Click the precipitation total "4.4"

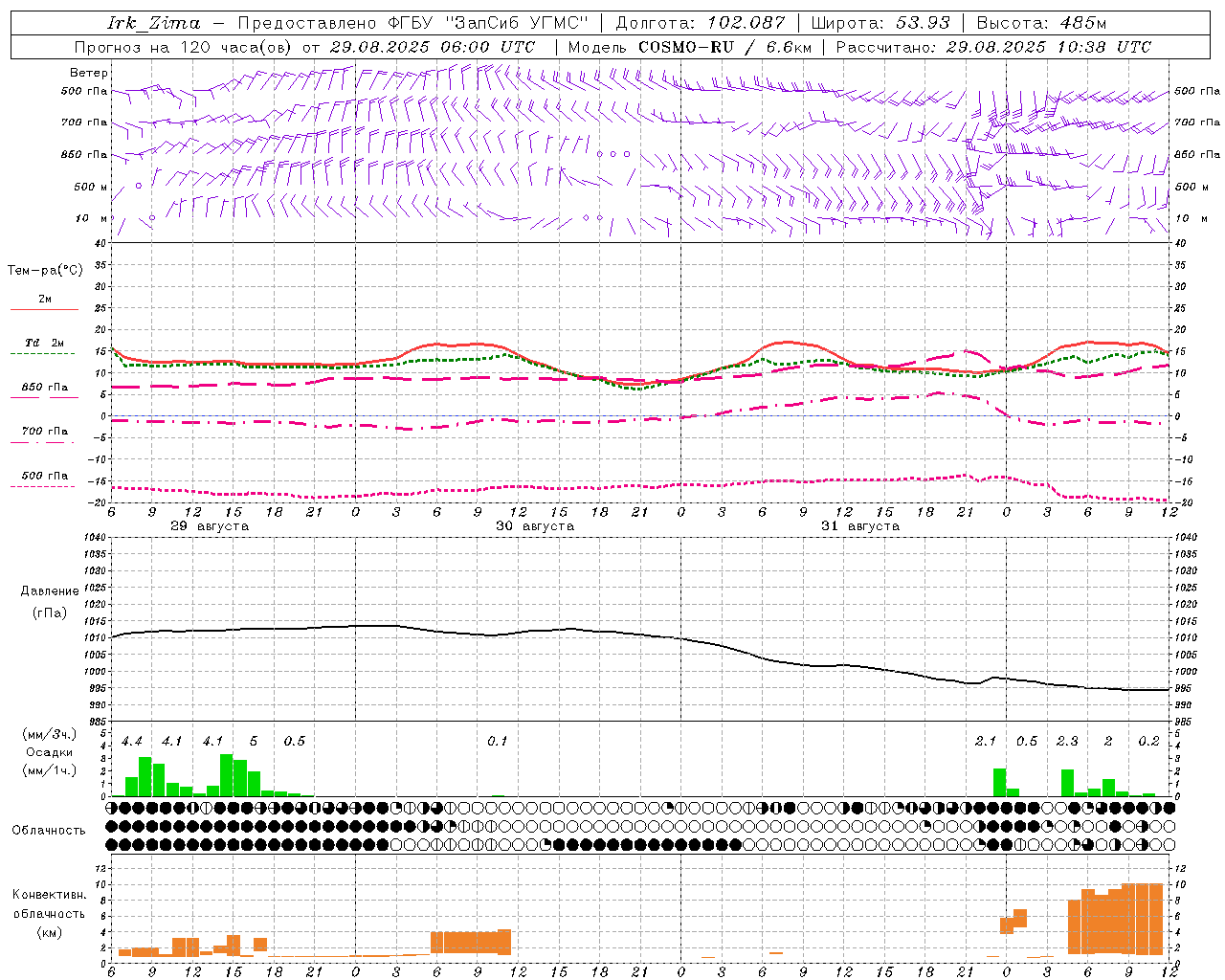tap(132, 741)
